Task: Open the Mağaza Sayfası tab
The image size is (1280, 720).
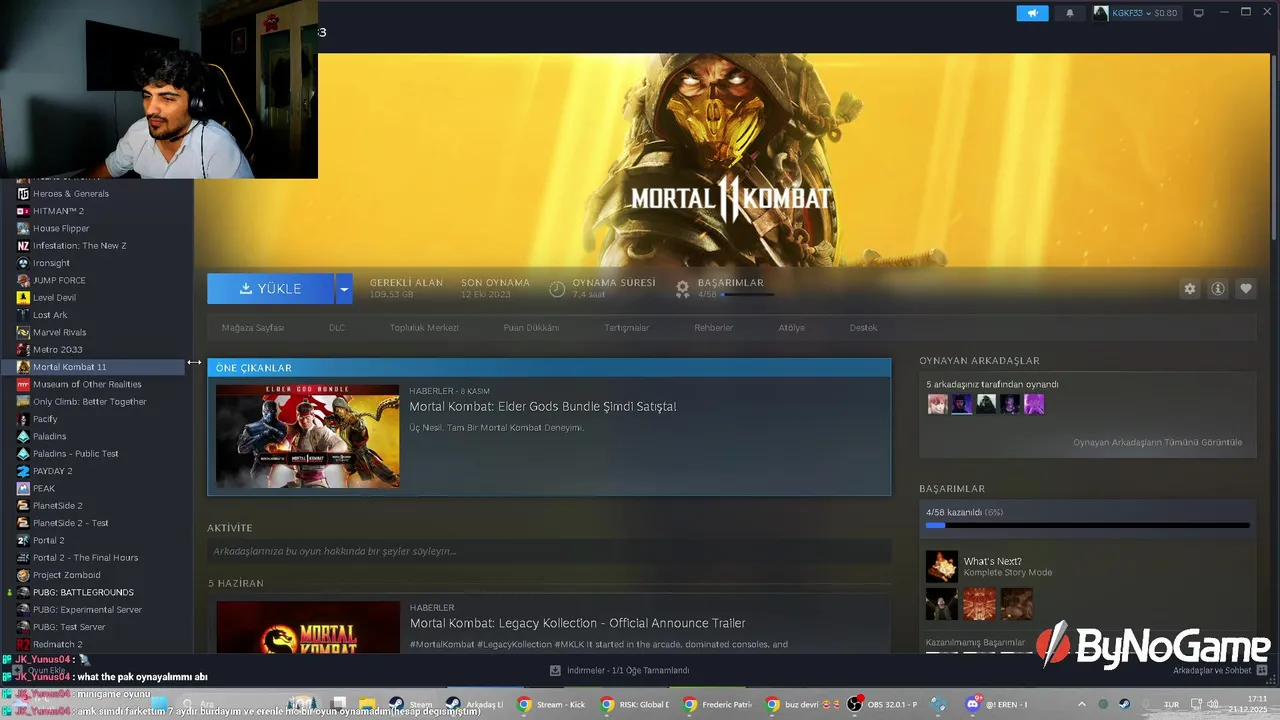Action: 253,328
